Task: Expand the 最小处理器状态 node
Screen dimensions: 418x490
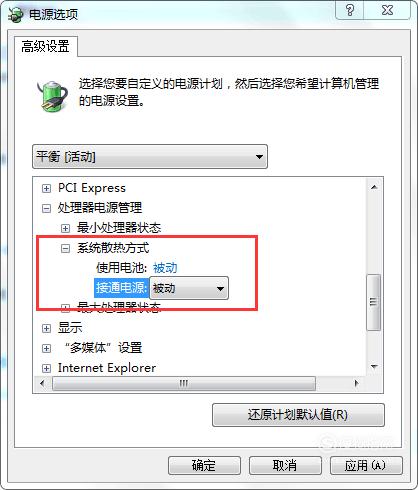Action: click(65, 228)
